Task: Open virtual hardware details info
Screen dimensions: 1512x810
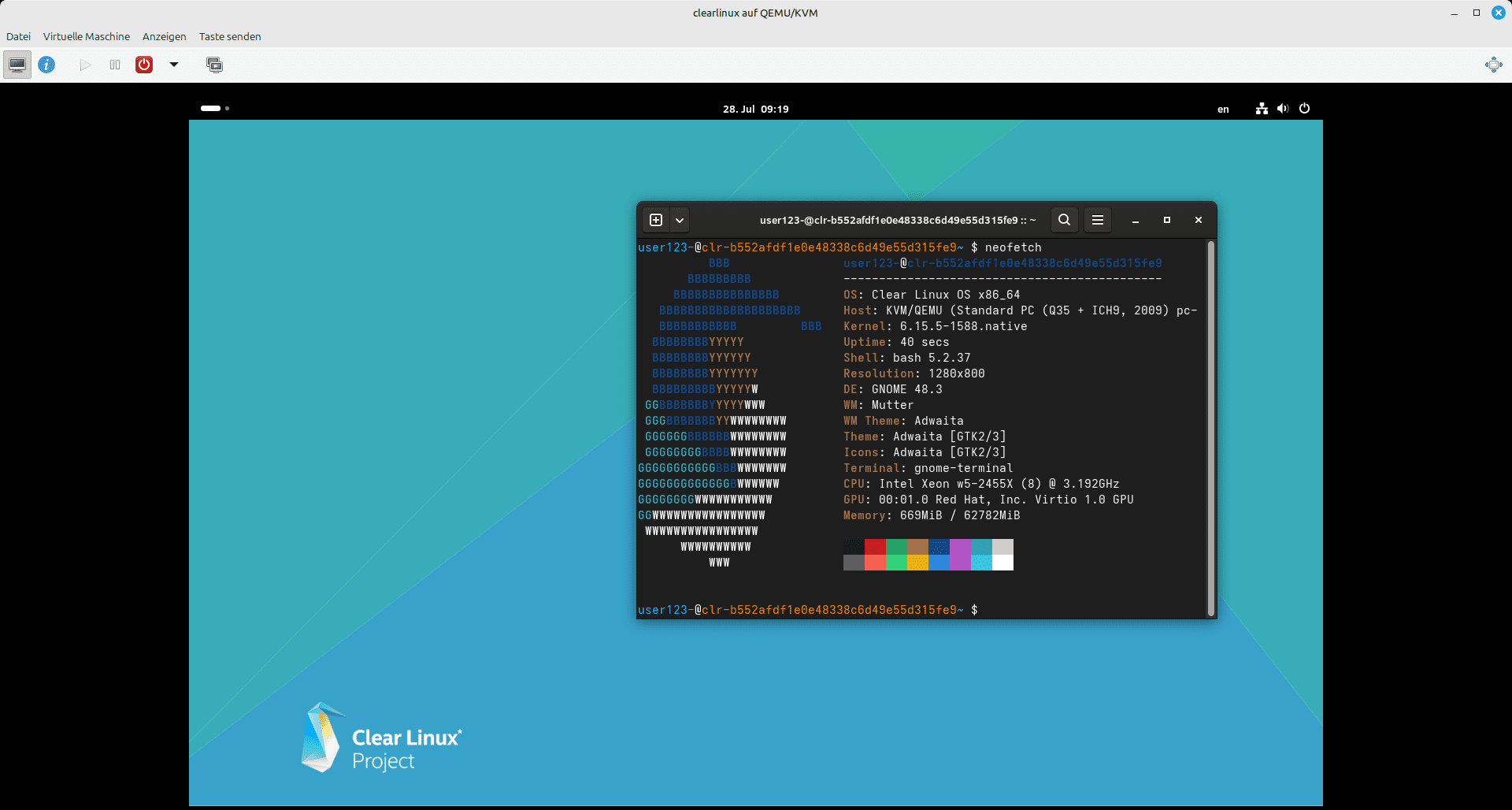Action: click(47, 65)
